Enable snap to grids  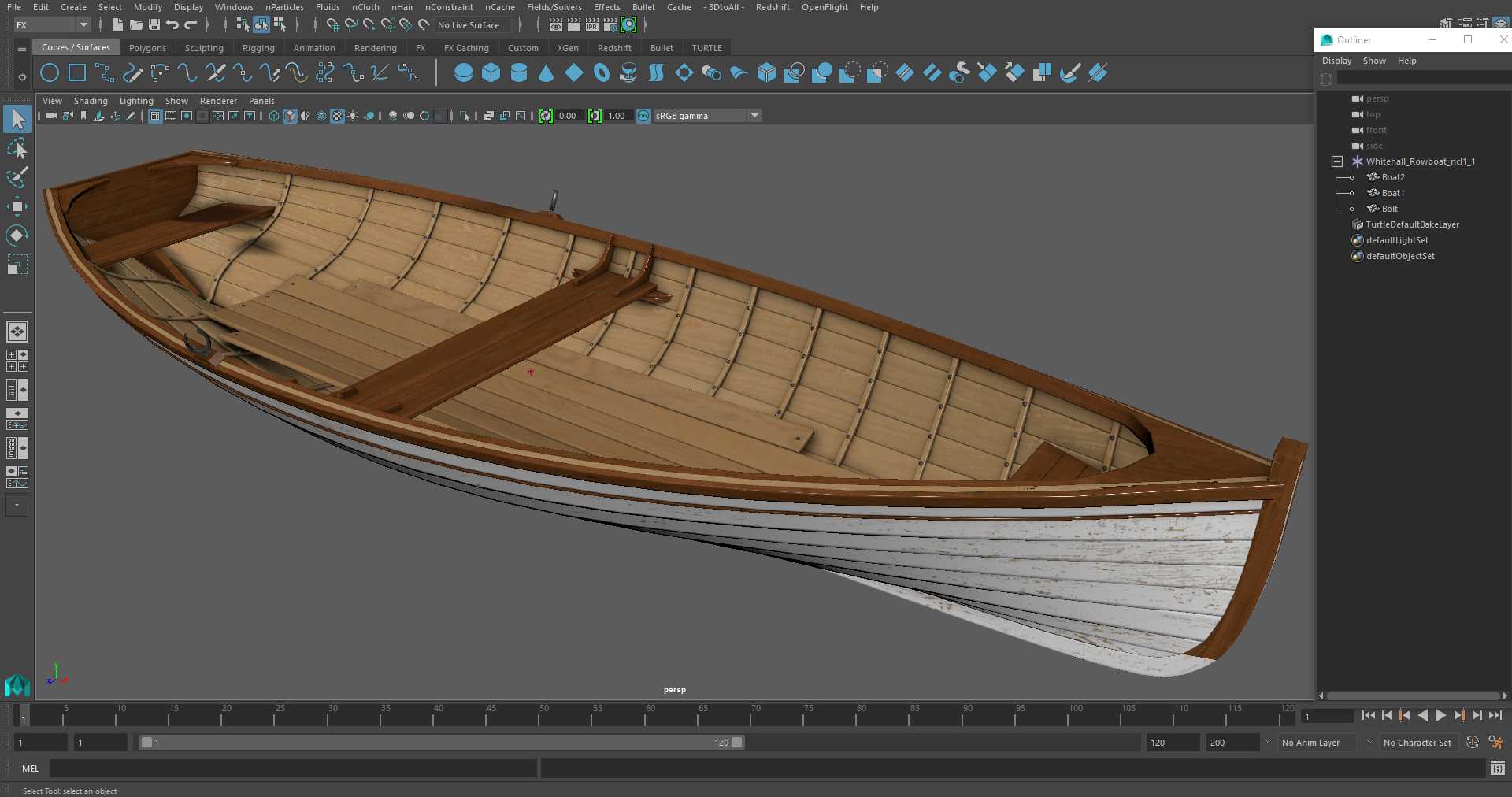pos(333,25)
